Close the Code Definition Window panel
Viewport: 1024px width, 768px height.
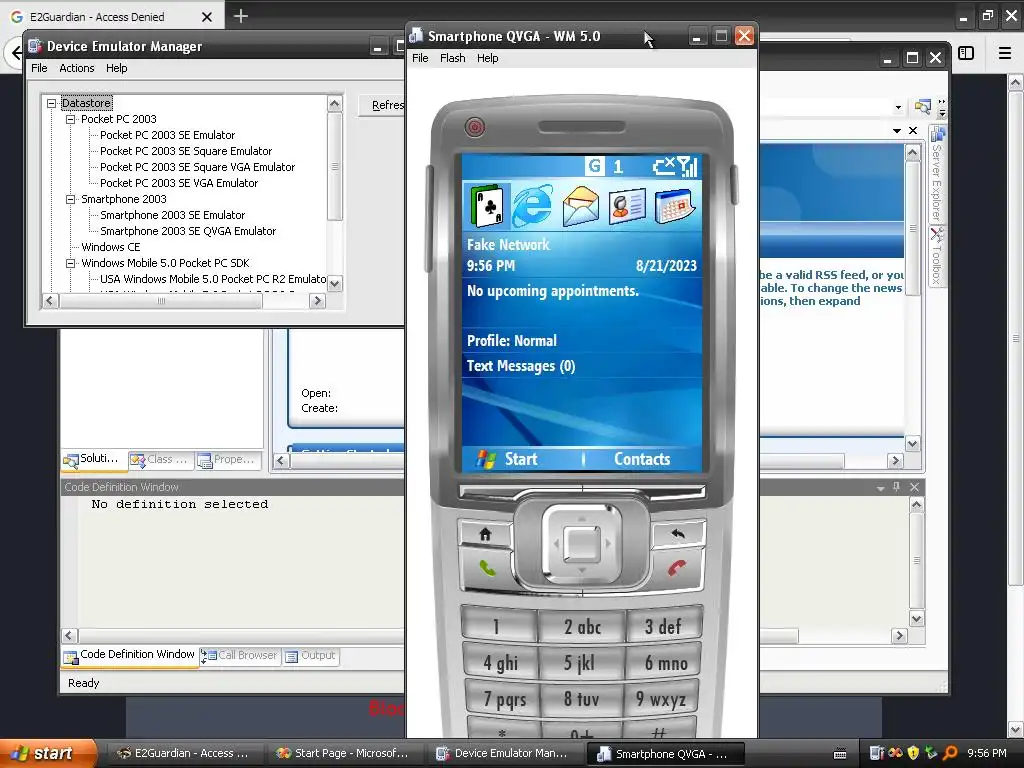pos(914,487)
